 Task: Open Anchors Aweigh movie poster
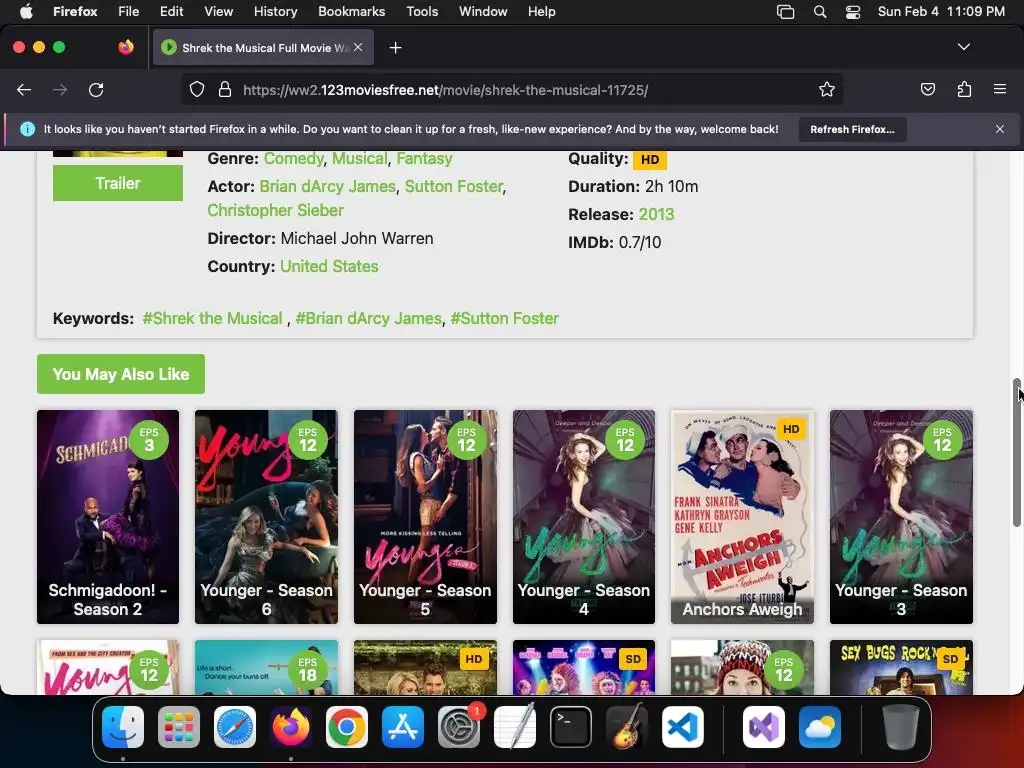(x=743, y=517)
